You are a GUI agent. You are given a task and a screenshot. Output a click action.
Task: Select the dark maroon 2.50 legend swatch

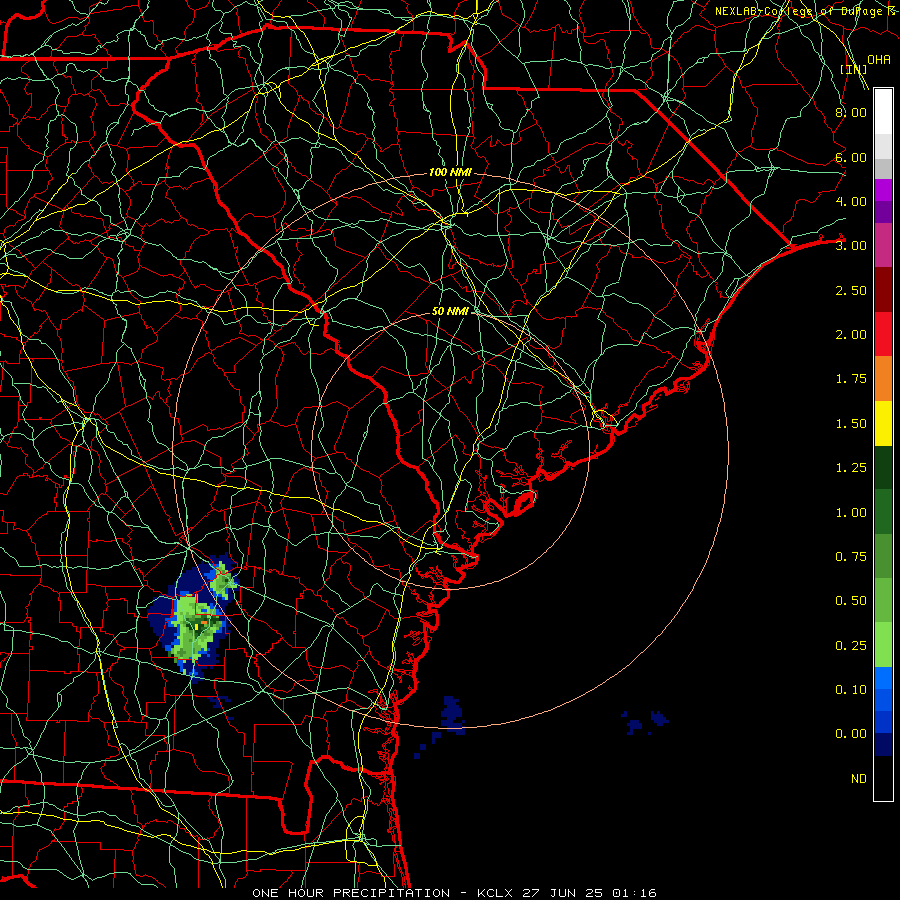tap(883, 290)
